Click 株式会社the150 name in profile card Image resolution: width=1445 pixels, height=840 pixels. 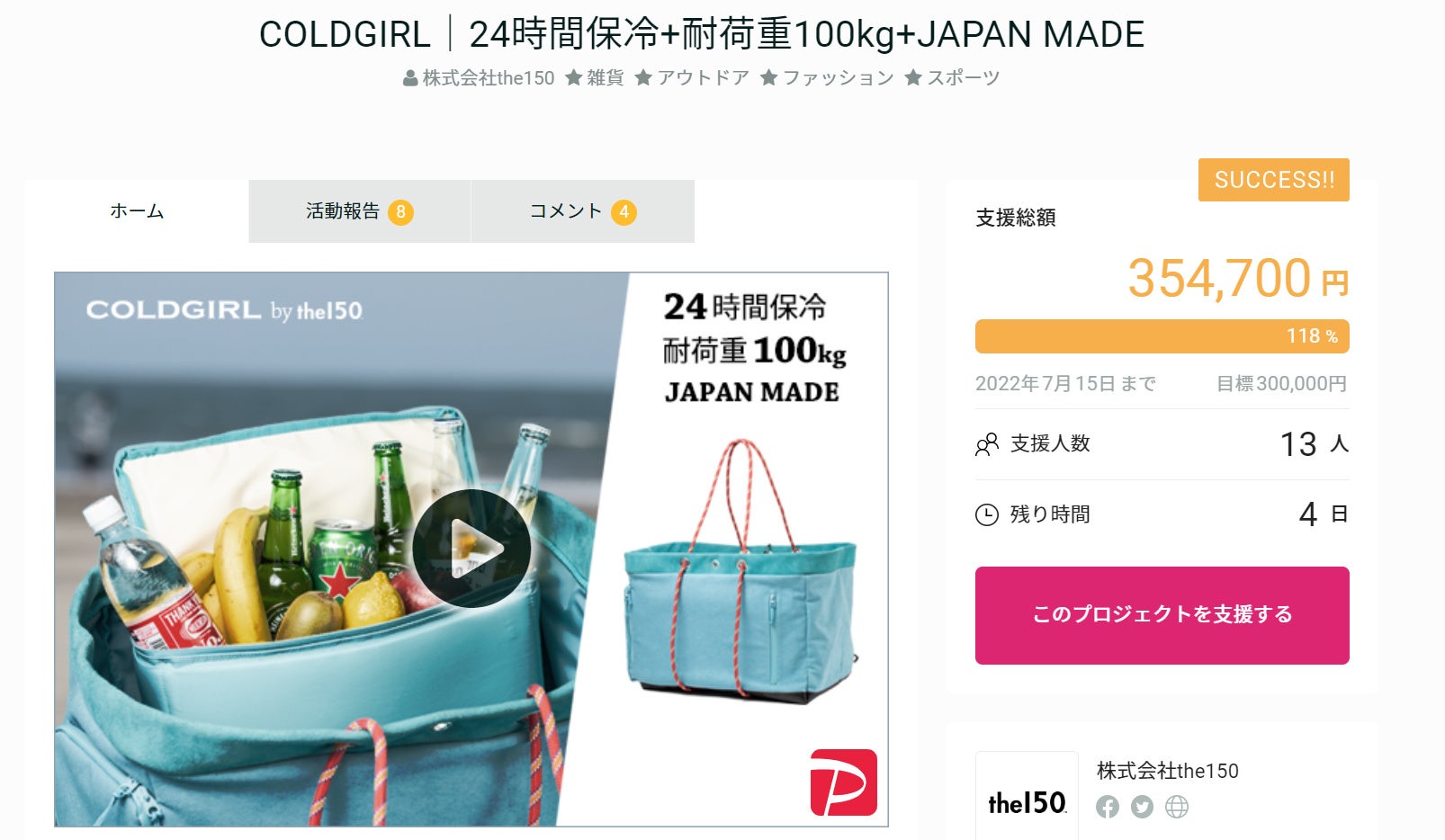1168,771
